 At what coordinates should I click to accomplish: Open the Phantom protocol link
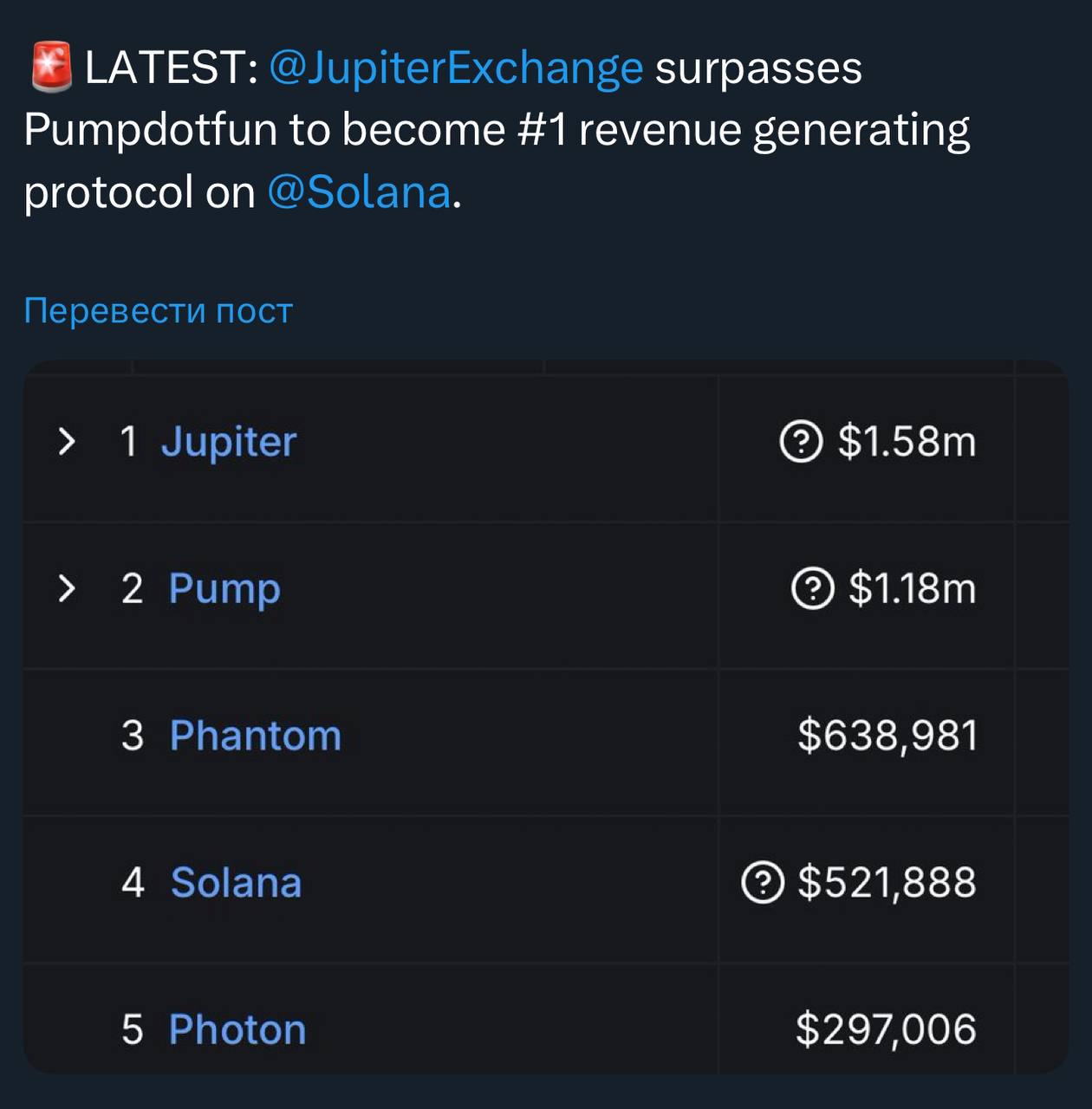(256, 736)
